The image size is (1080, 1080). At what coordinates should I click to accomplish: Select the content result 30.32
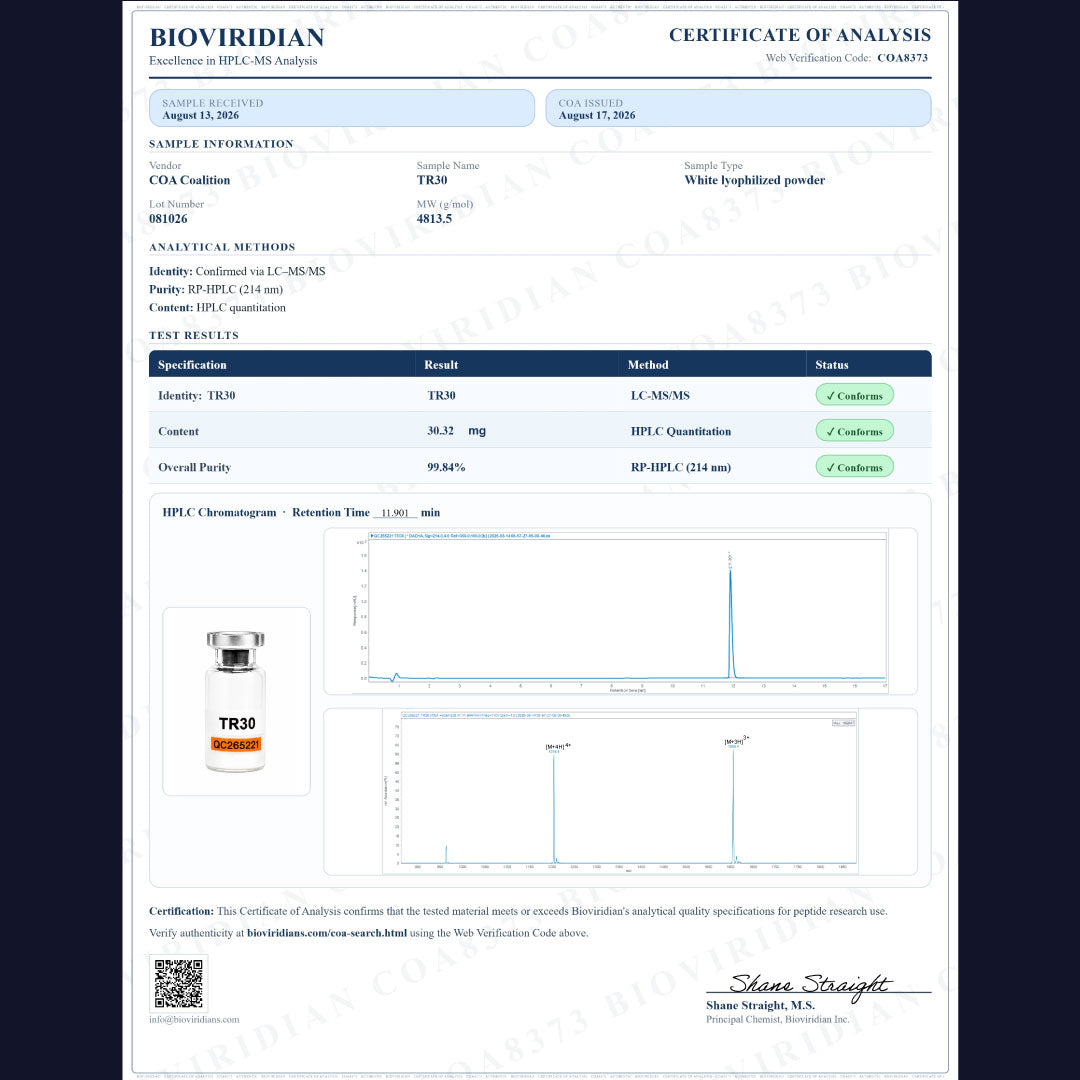(440, 431)
